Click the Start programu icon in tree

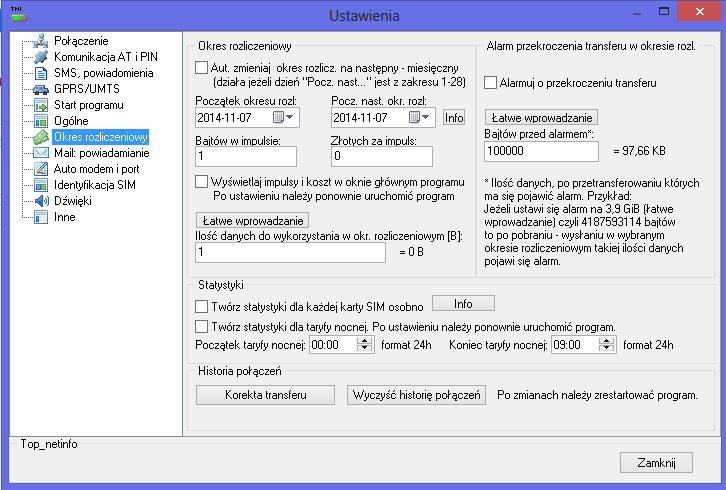click(41, 105)
